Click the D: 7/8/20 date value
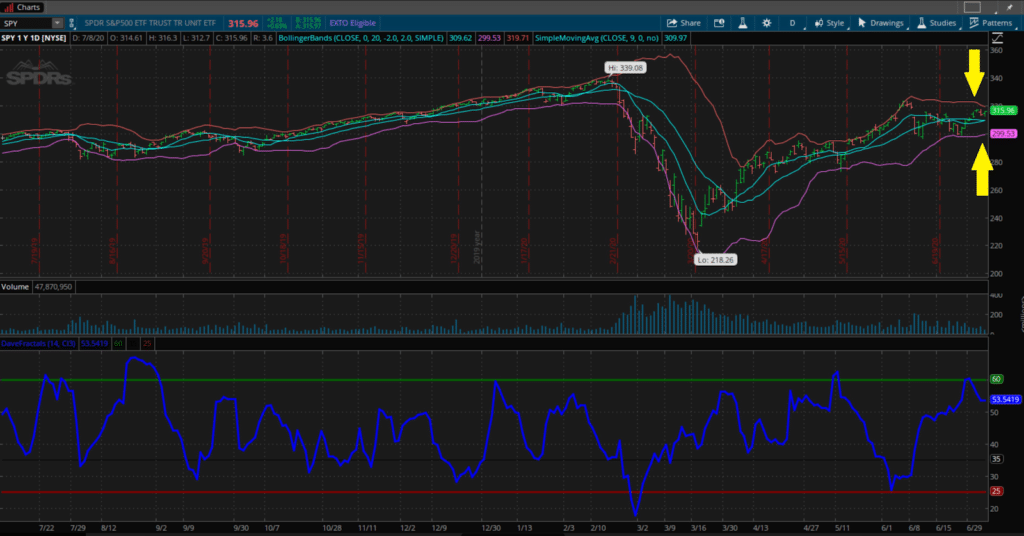Viewport: 1024px width, 536px height. tap(88, 38)
